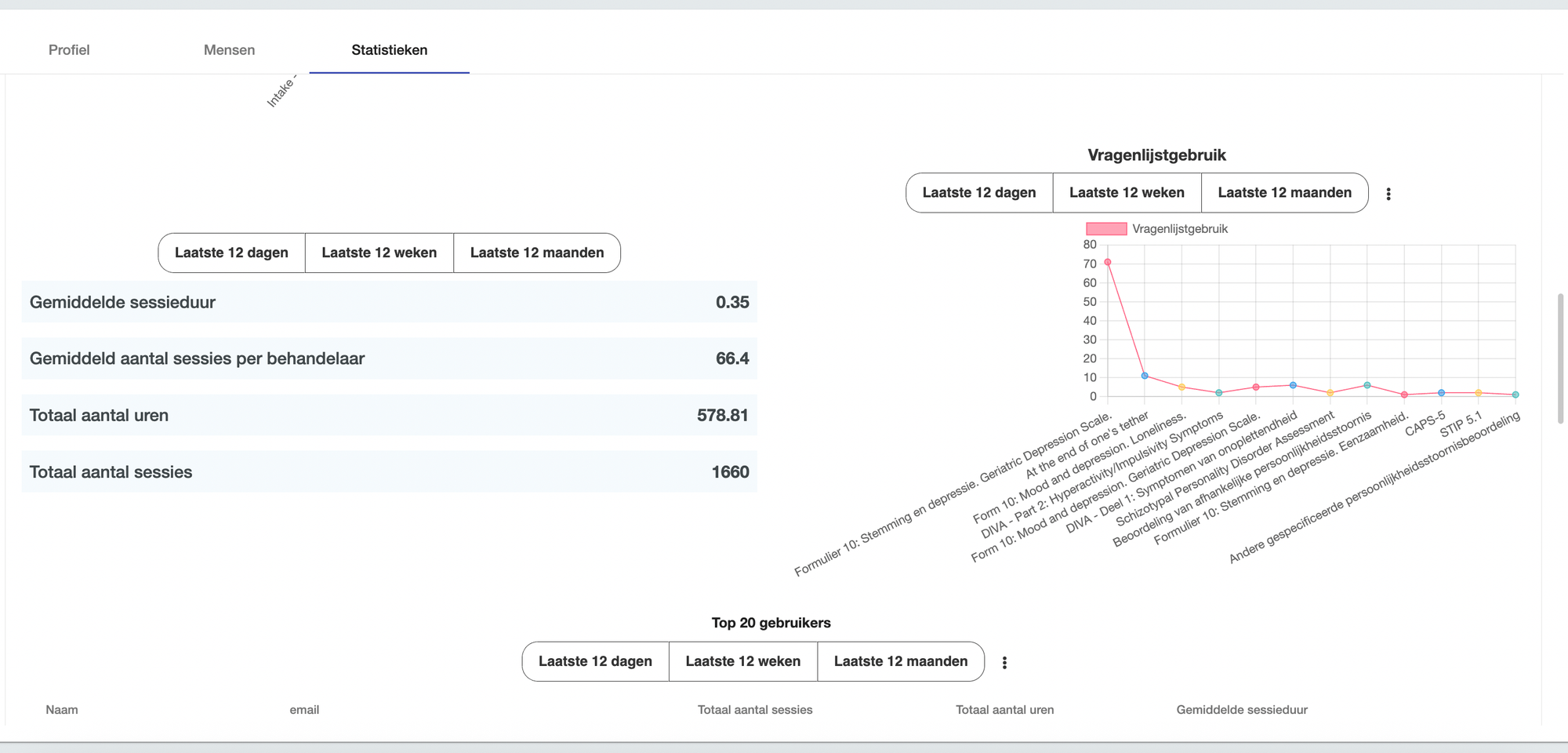Open the Top 20 gebruikers kebab menu
This screenshot has width=1568, height=753.
tap(1004, 663)
